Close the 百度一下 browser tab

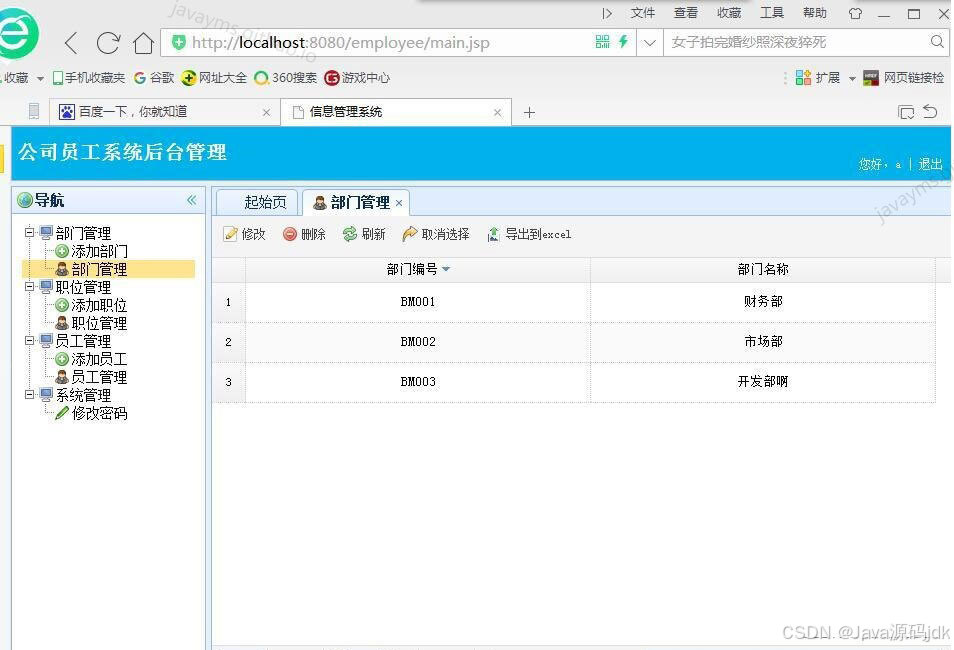pos(266,113)
